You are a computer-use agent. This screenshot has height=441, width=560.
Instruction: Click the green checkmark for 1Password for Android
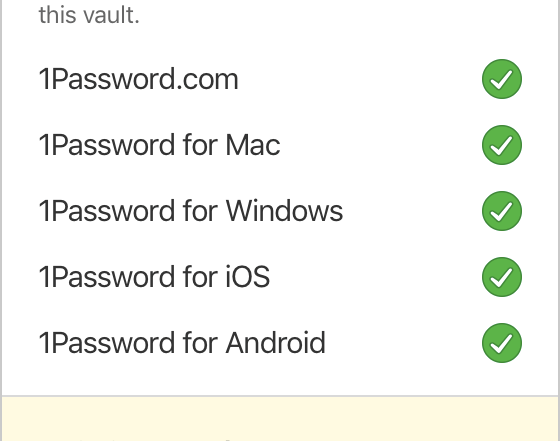point(502,343)
